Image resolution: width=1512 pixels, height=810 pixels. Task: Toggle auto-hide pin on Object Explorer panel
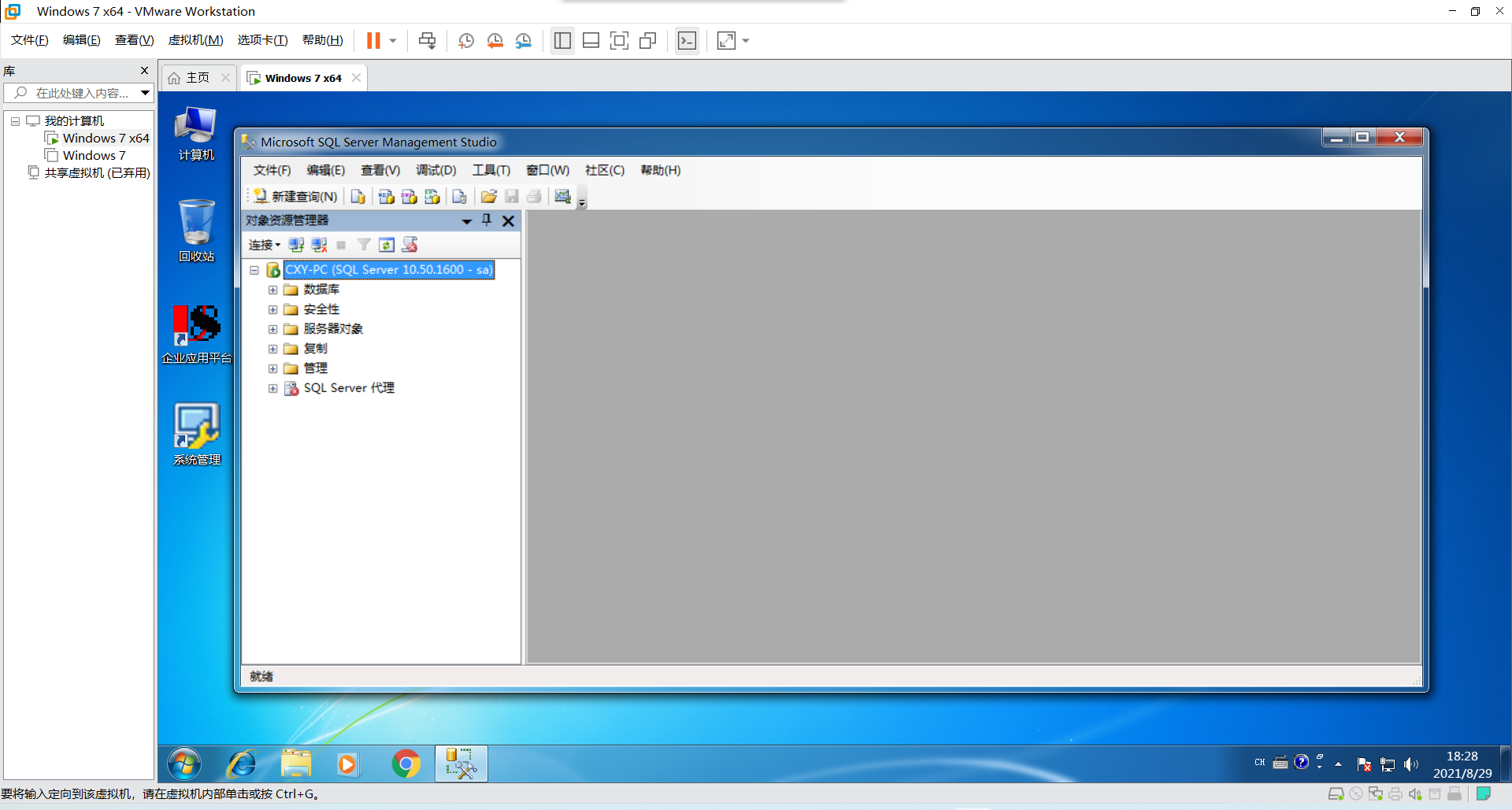[x=487, y=220]
